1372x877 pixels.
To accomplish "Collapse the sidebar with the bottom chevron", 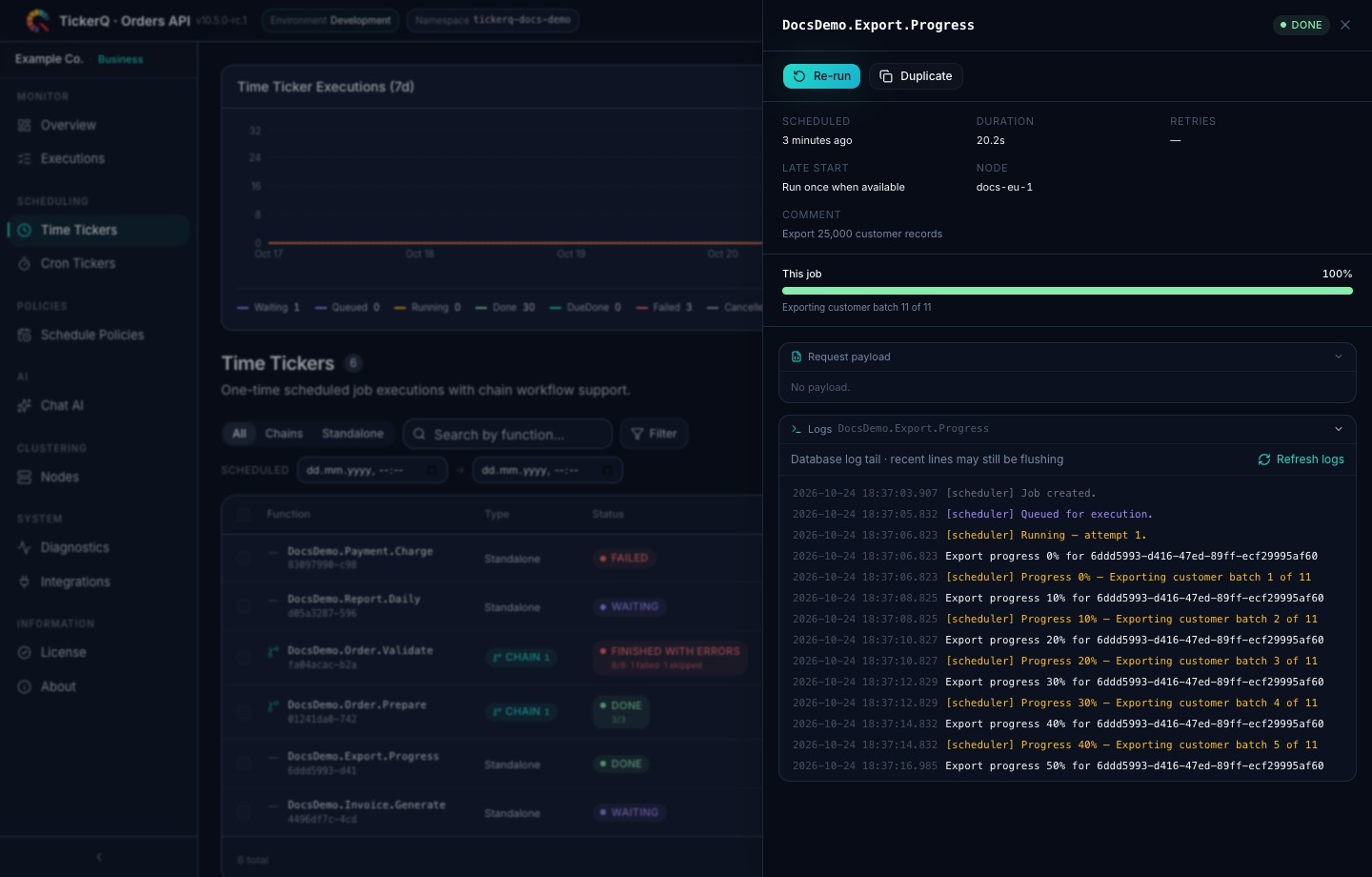I will [x=99, y=857].
